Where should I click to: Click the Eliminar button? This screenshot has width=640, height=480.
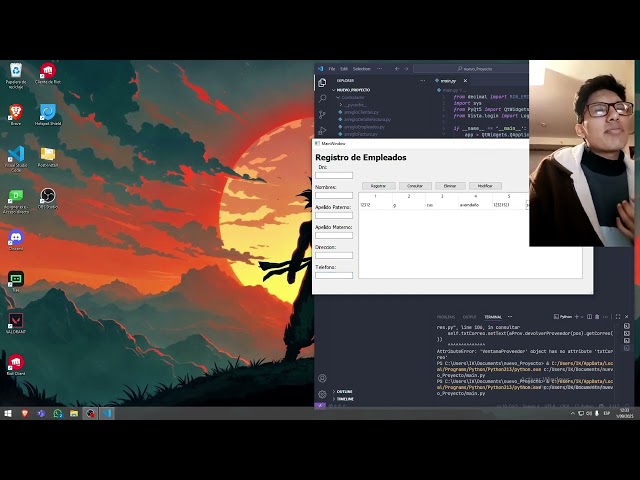(x=450, y=186)
